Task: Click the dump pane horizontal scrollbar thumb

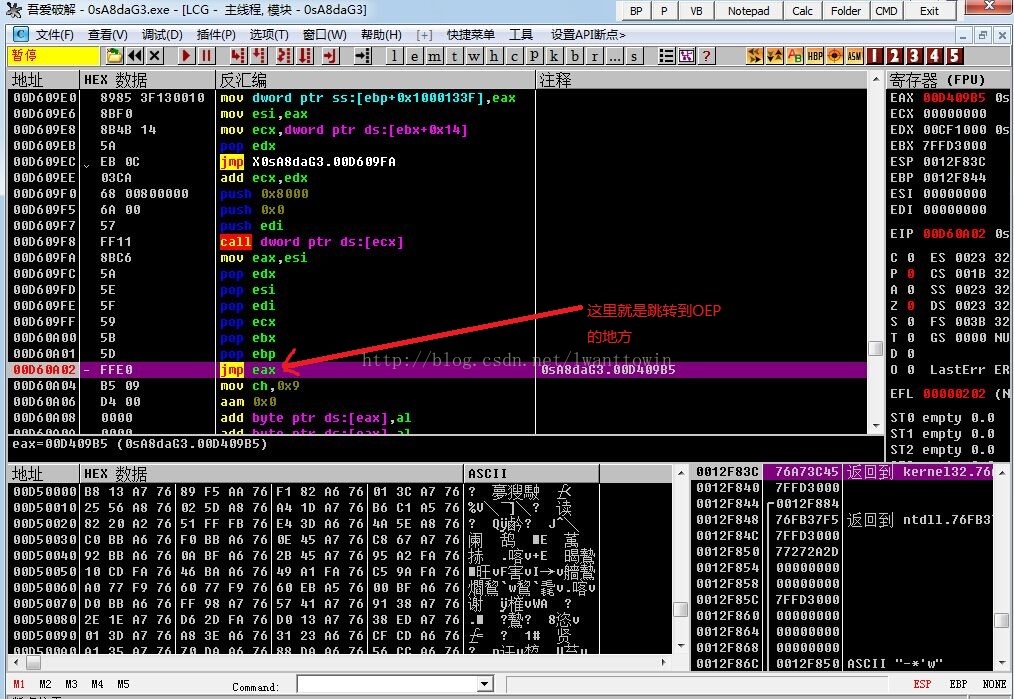Action: (x=33, y=662)
